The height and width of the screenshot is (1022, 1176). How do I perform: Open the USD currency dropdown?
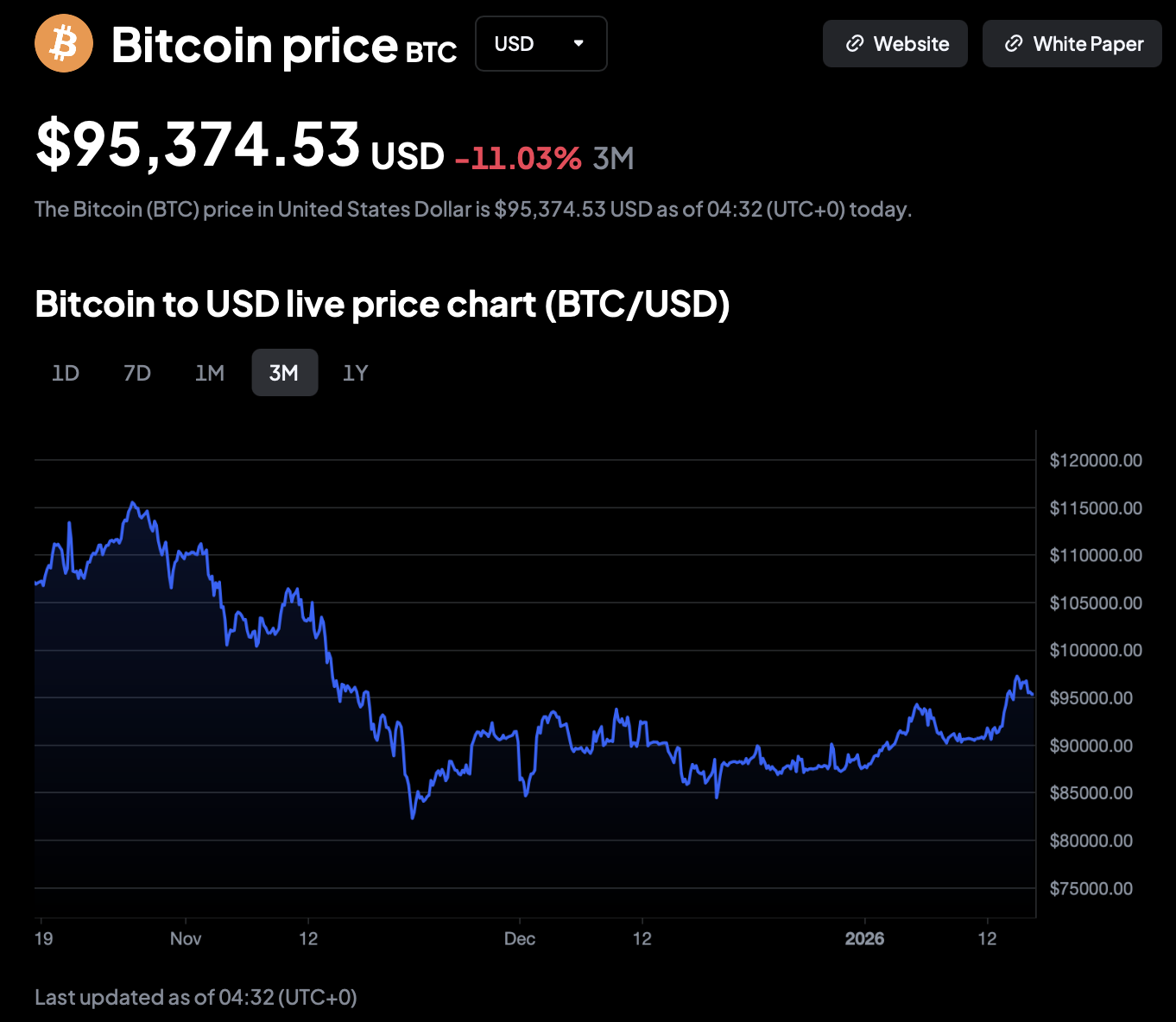[541, 44]
